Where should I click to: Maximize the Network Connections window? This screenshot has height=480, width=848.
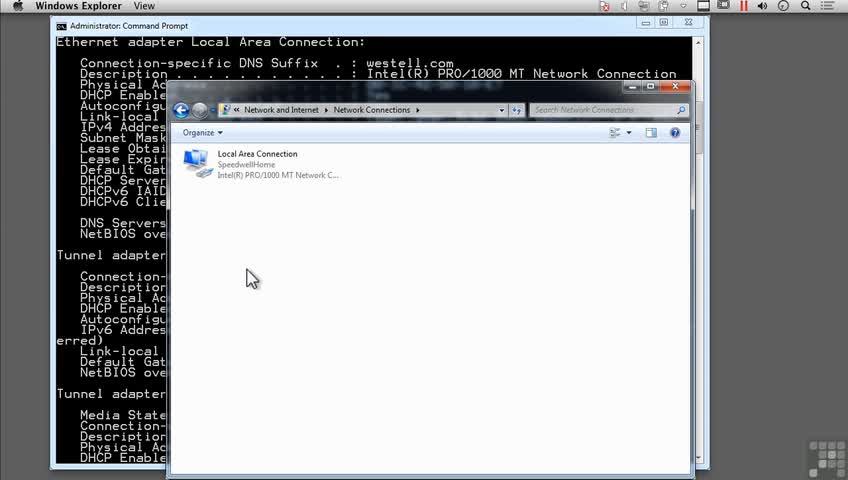click(651, 86)
